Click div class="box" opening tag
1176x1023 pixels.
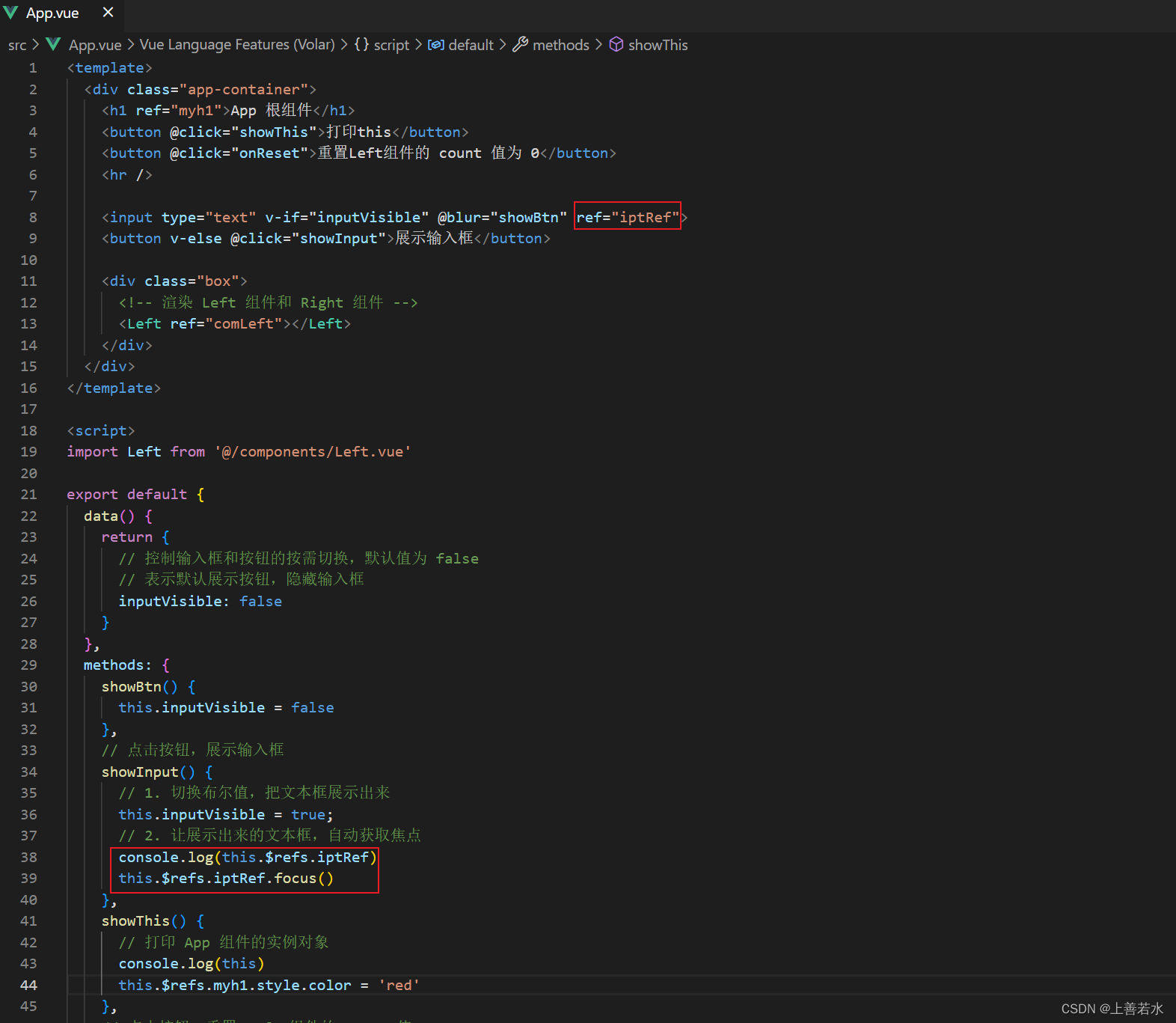(174, 281)
